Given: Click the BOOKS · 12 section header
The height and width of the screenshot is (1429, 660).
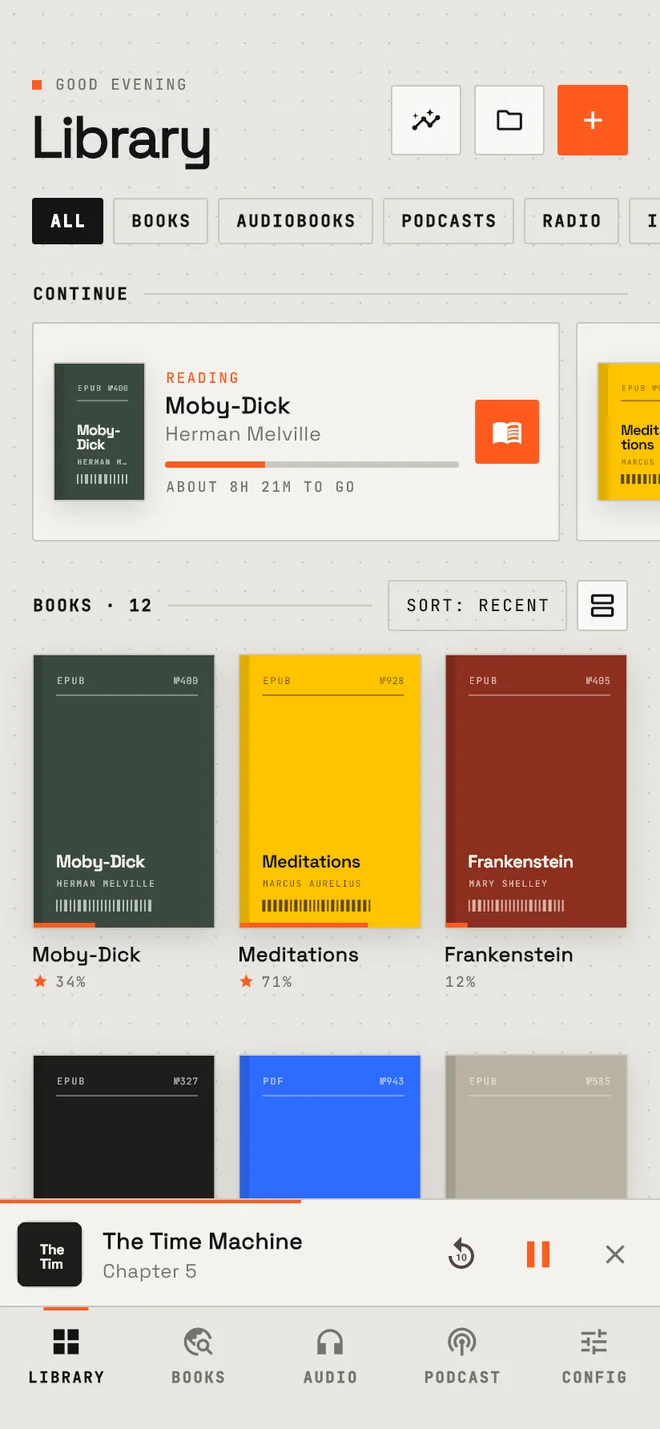Looking at the screenshot, I should tap(92, 605).
